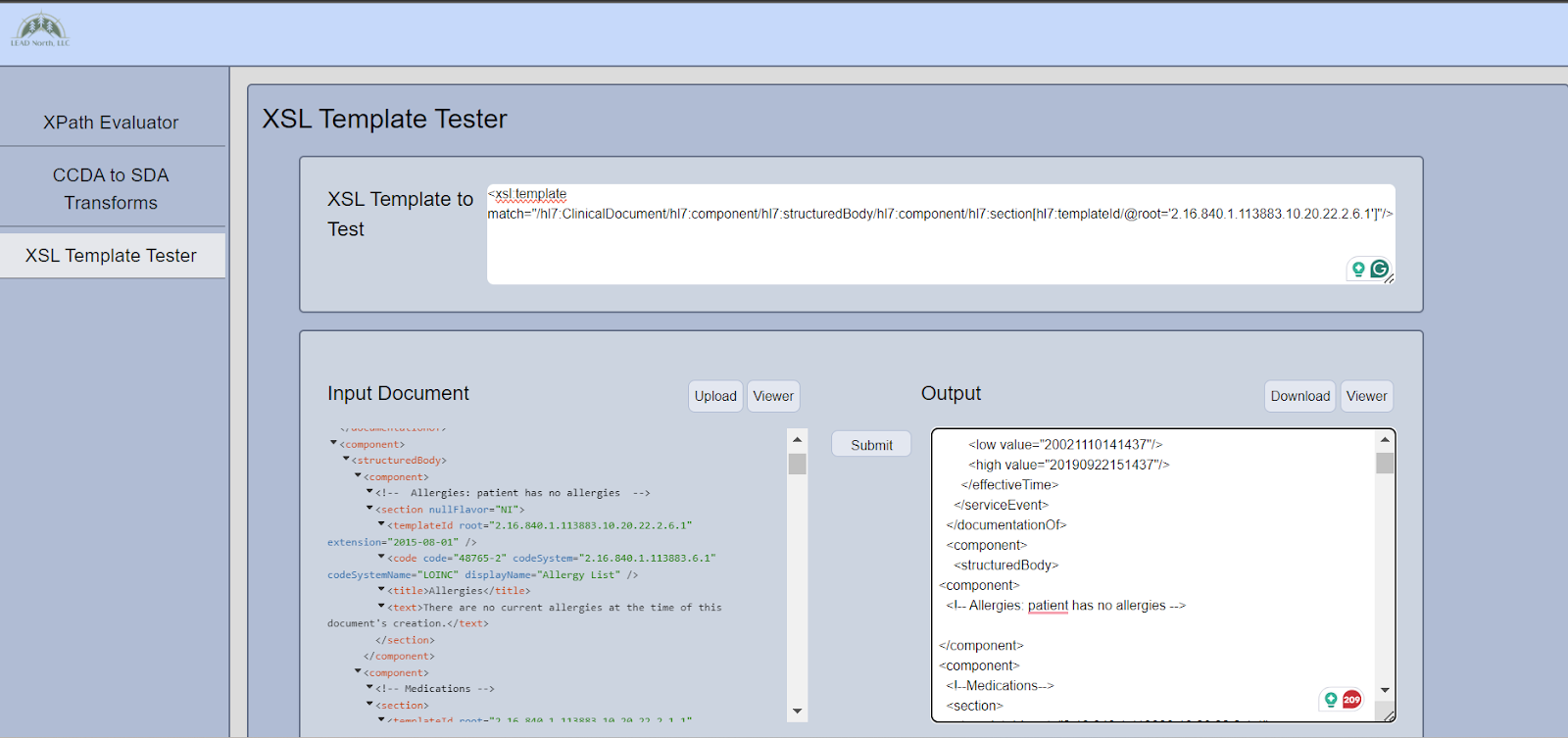Screen dimensions: 1568x738
Task: Upload an input document
Action: pyautogui.click(x=715, y=396)
